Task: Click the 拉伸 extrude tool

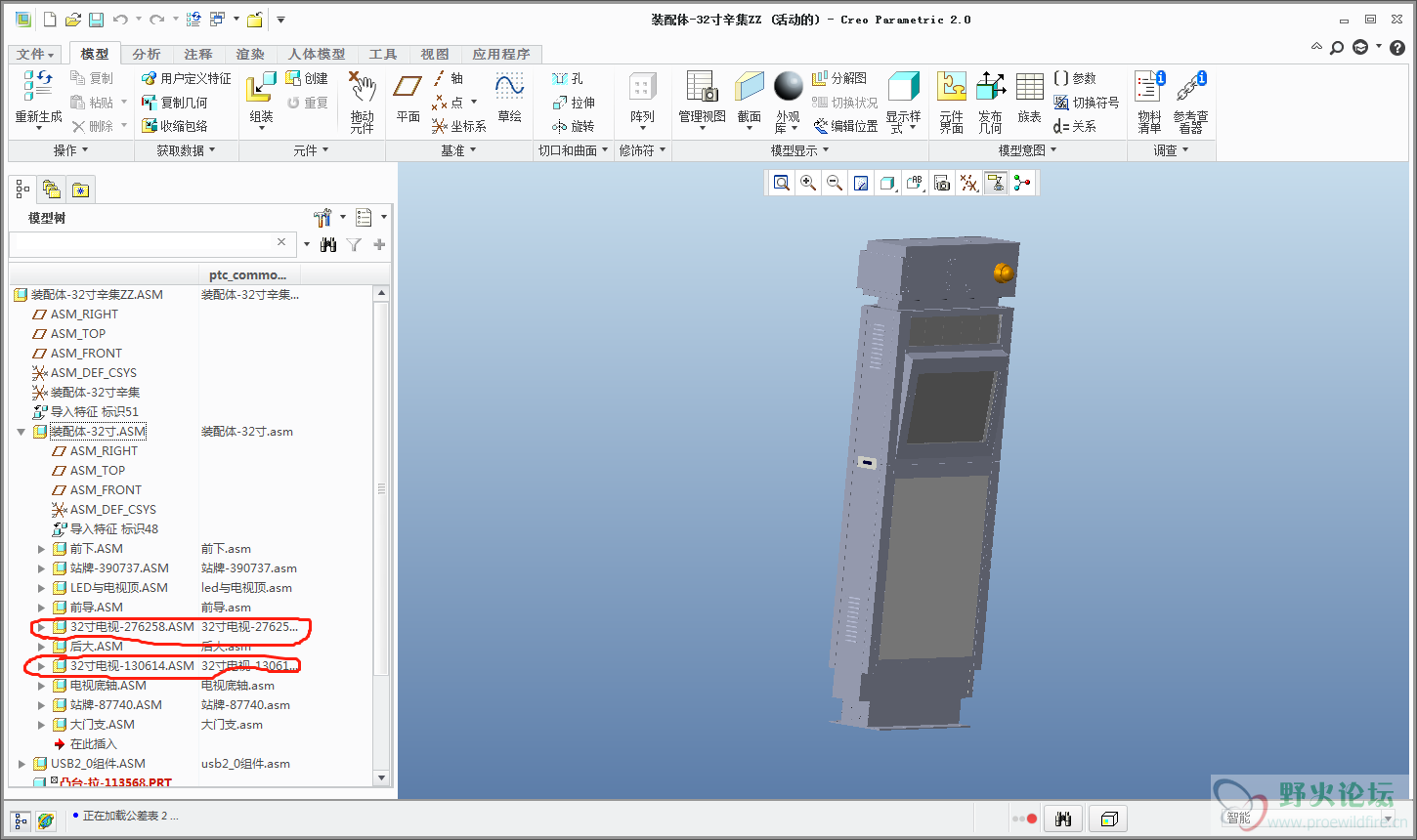Action: 574,103
